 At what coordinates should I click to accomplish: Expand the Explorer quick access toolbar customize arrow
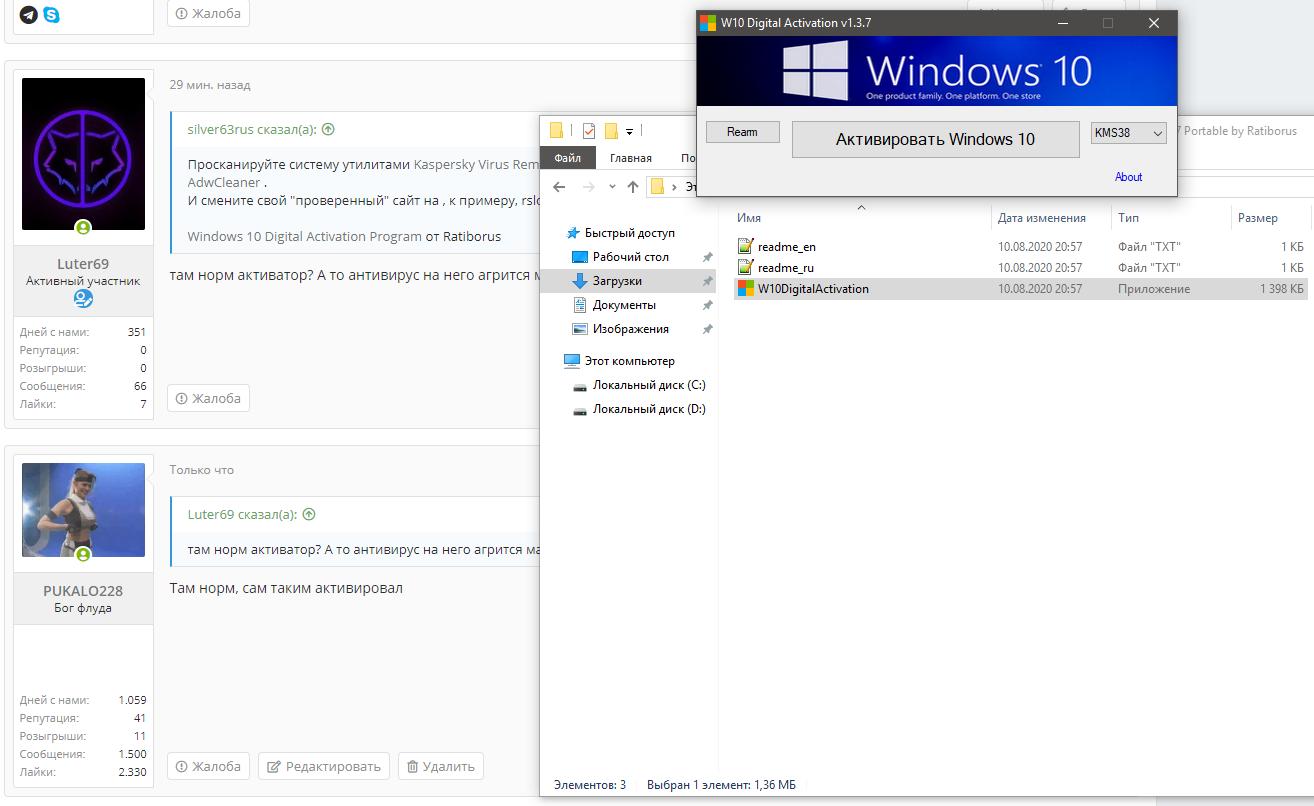click(x=630, y=131)
